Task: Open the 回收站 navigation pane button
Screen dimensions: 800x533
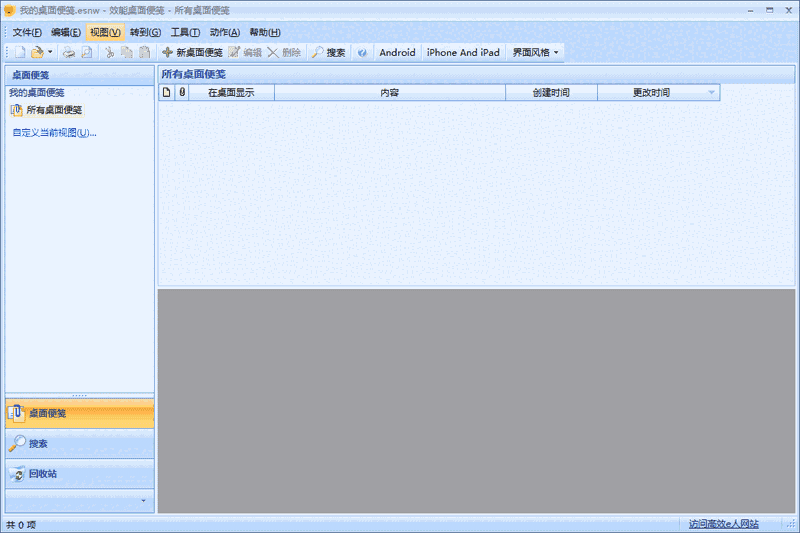Action: [80, 473]
